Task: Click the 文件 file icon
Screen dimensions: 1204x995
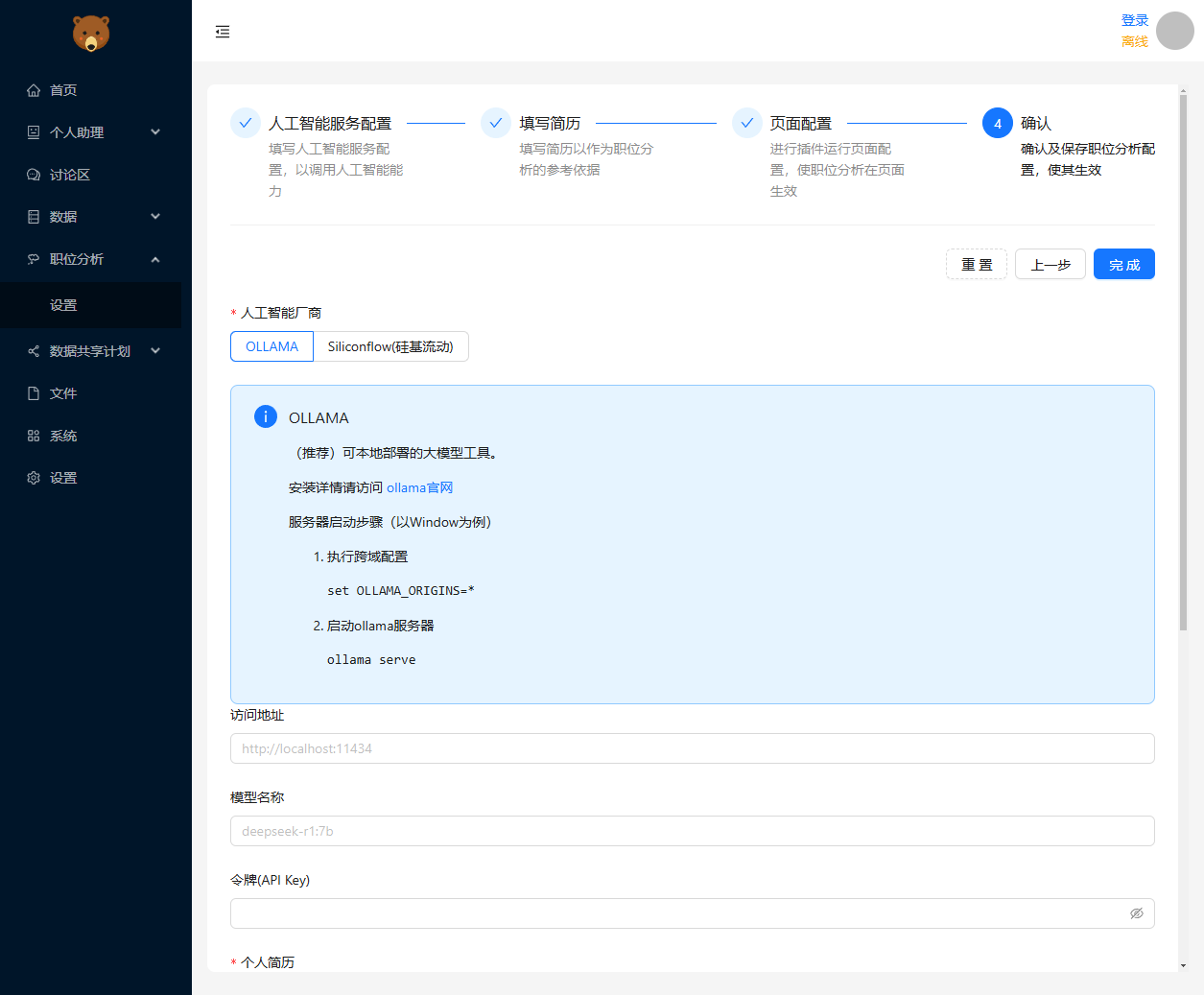Action: pos(34,393)
